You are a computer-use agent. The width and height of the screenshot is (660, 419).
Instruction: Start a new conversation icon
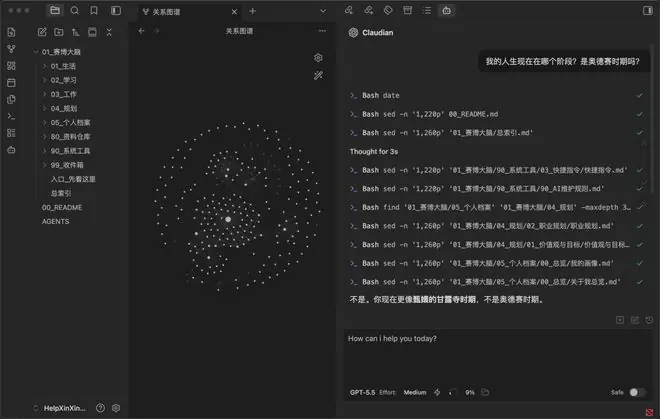635,320
